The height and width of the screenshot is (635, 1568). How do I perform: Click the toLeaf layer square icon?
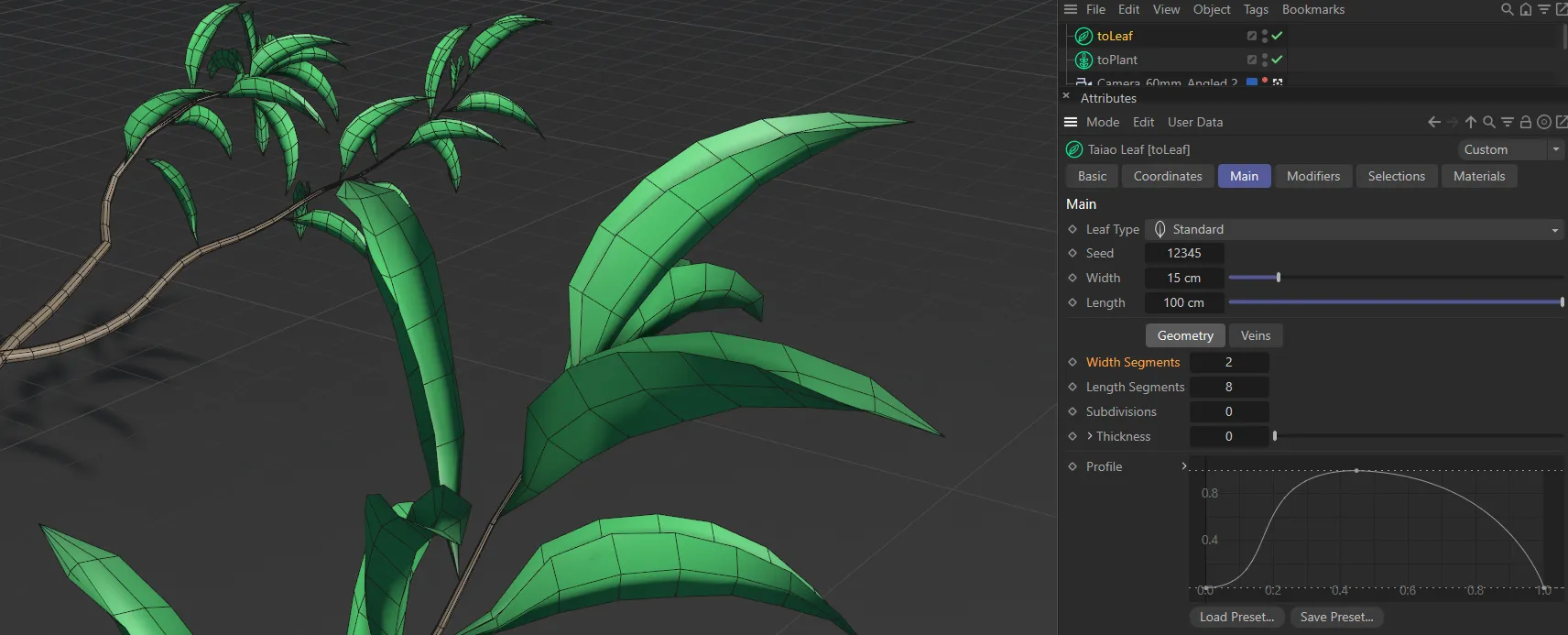click(1251, 36)
